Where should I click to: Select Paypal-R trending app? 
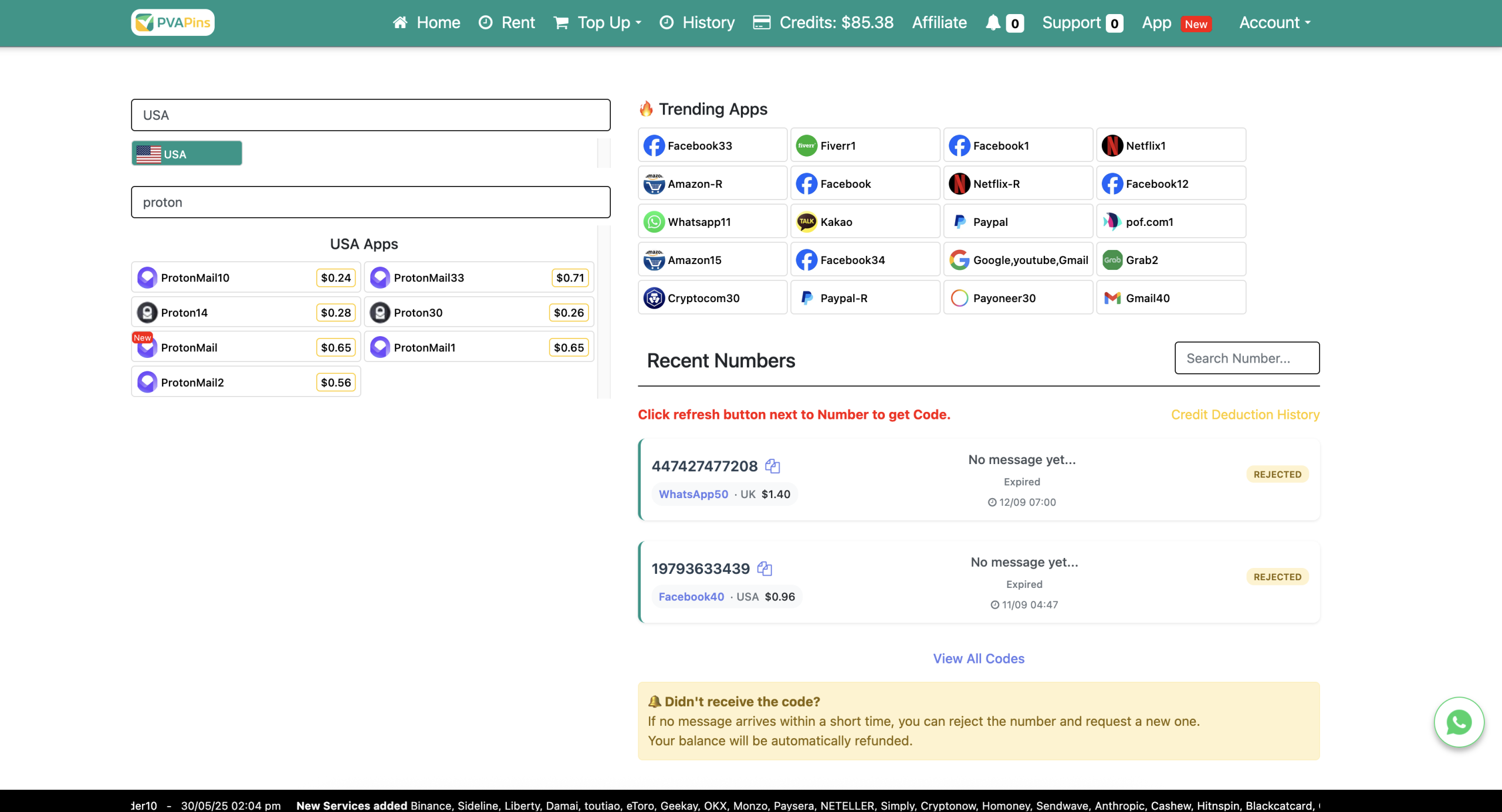pos(865,297)
